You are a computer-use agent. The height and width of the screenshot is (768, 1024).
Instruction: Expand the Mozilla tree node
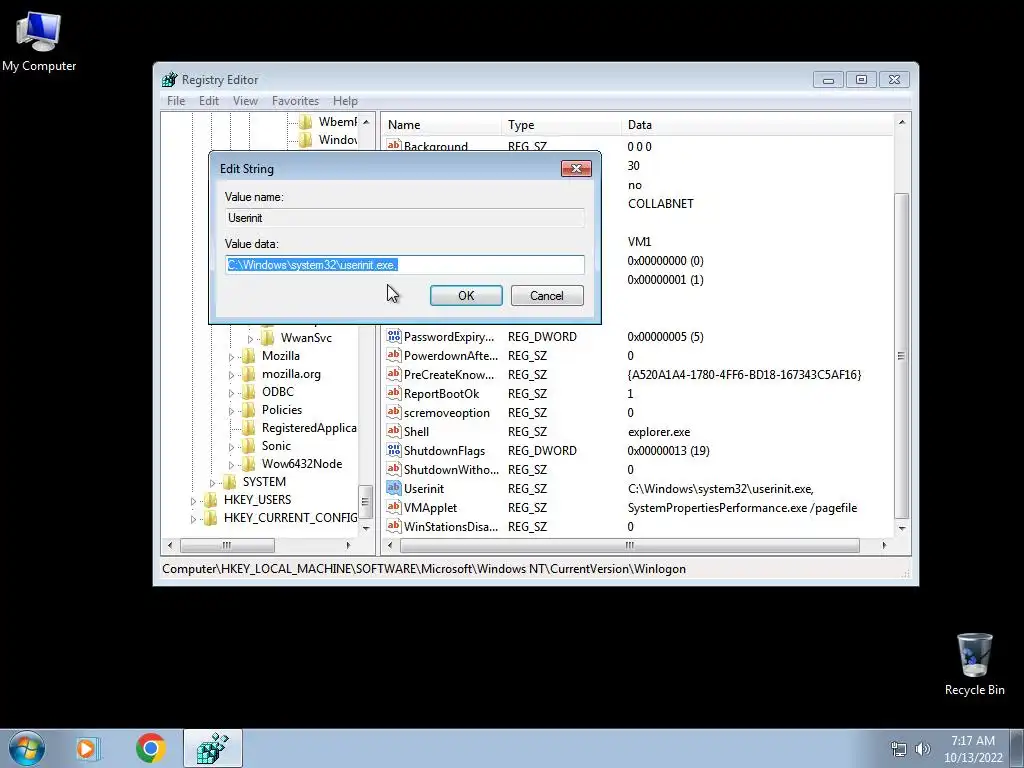(231, 357)
